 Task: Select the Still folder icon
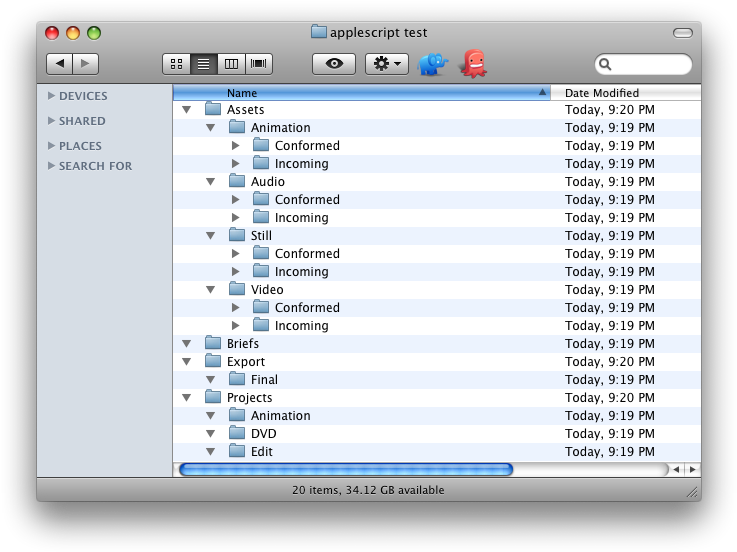[x=237, y=235]
